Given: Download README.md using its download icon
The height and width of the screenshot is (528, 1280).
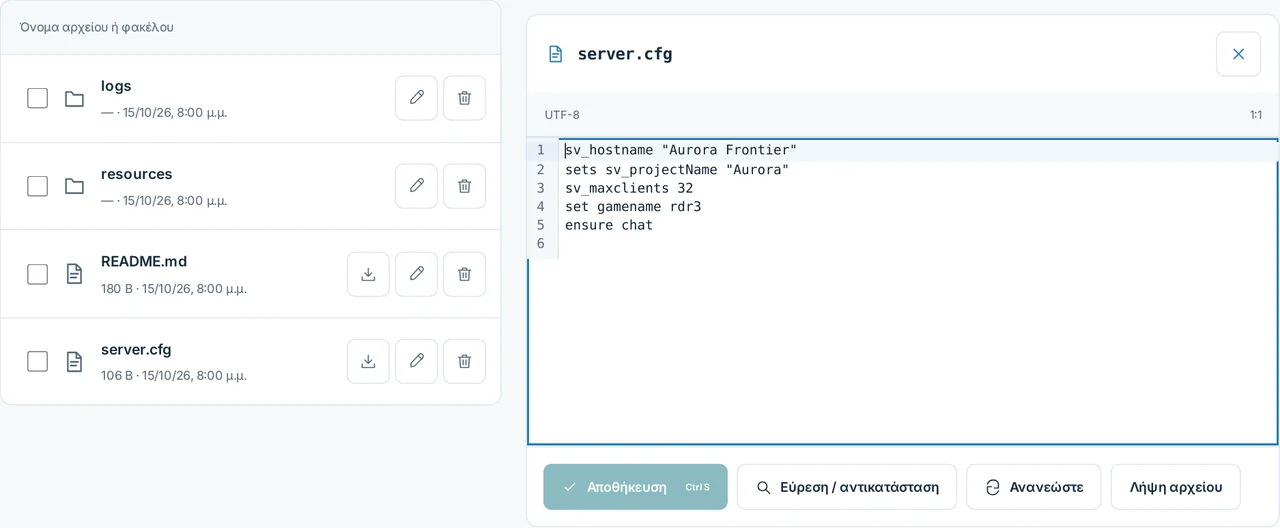Looking at the screenshot, I should (x=368, y=274).
